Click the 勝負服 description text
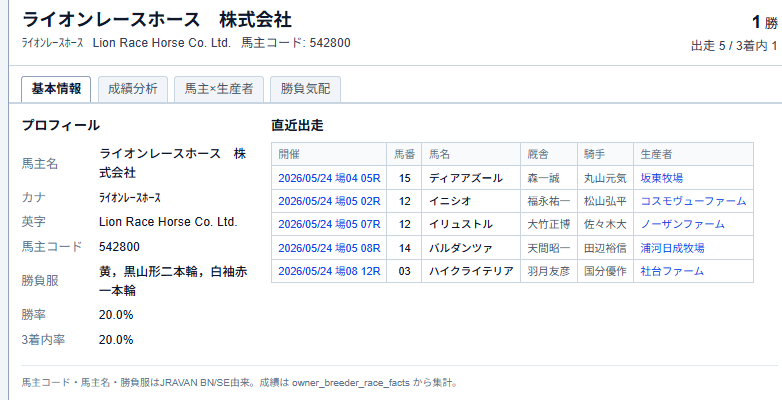Viewport: 782px width, 400px height. [x=174, y=281]
